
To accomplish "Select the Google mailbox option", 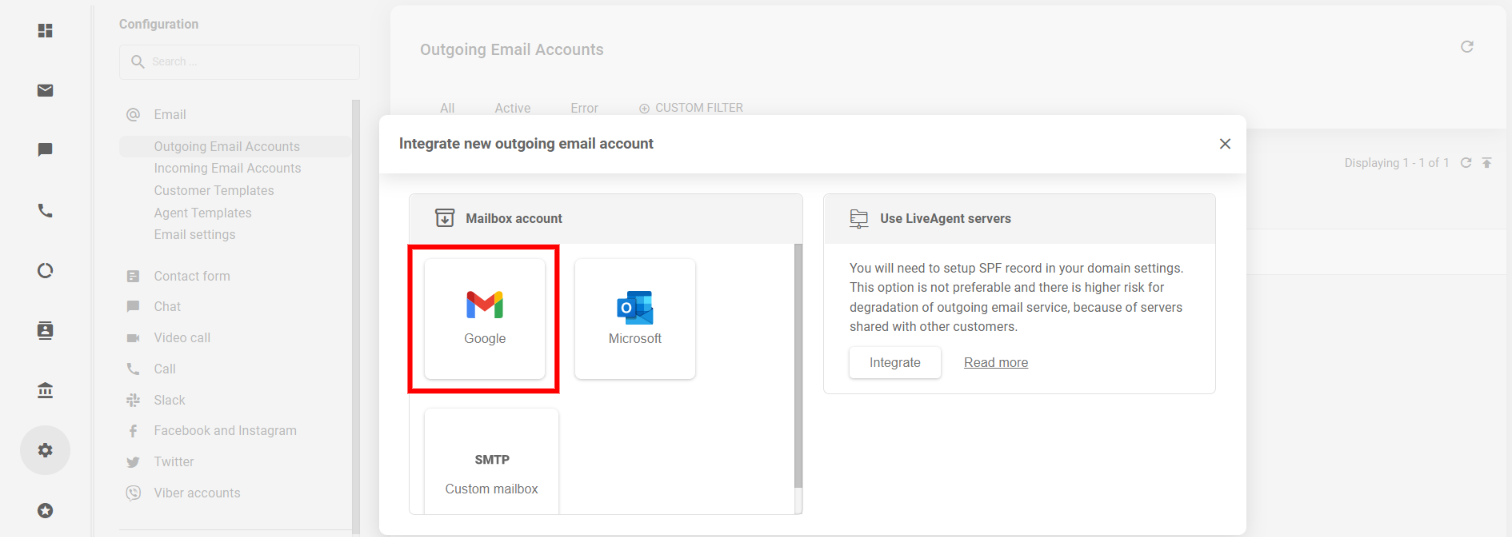I will tap(485, 319).
